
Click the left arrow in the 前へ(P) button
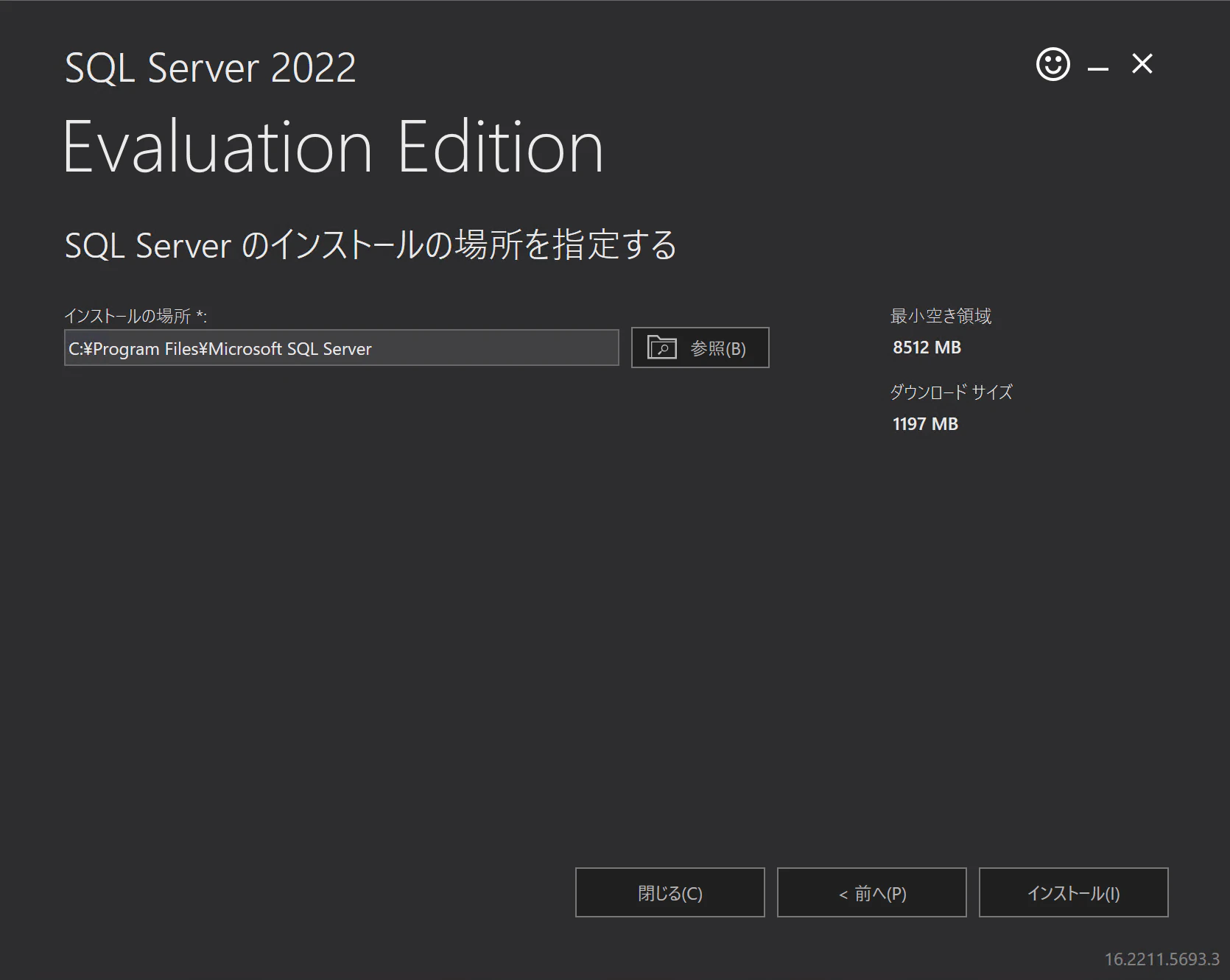tap(843, 895)
